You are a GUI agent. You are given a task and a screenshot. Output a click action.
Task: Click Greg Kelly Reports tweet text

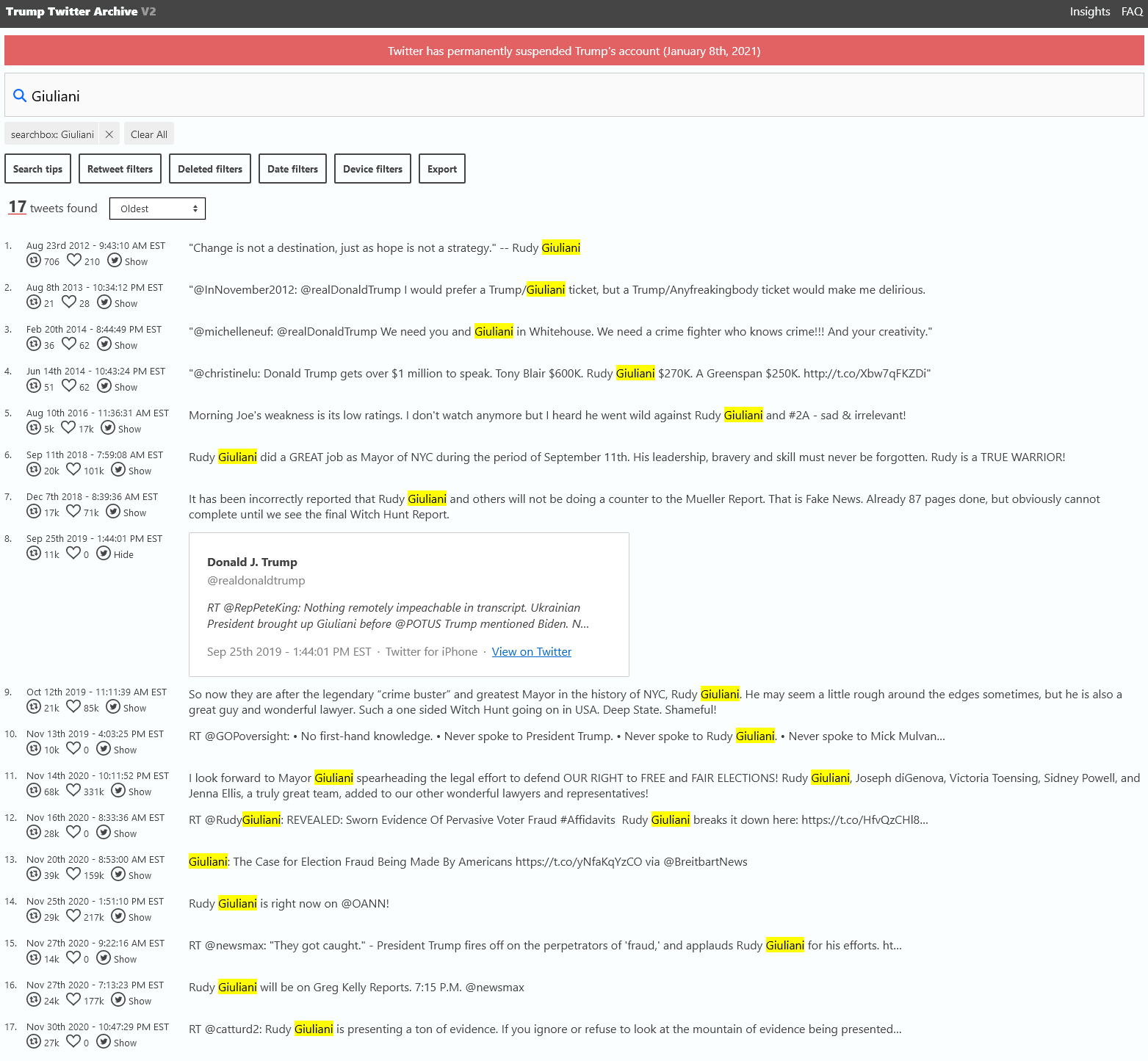pyautogui.click(x=356, y=987)
